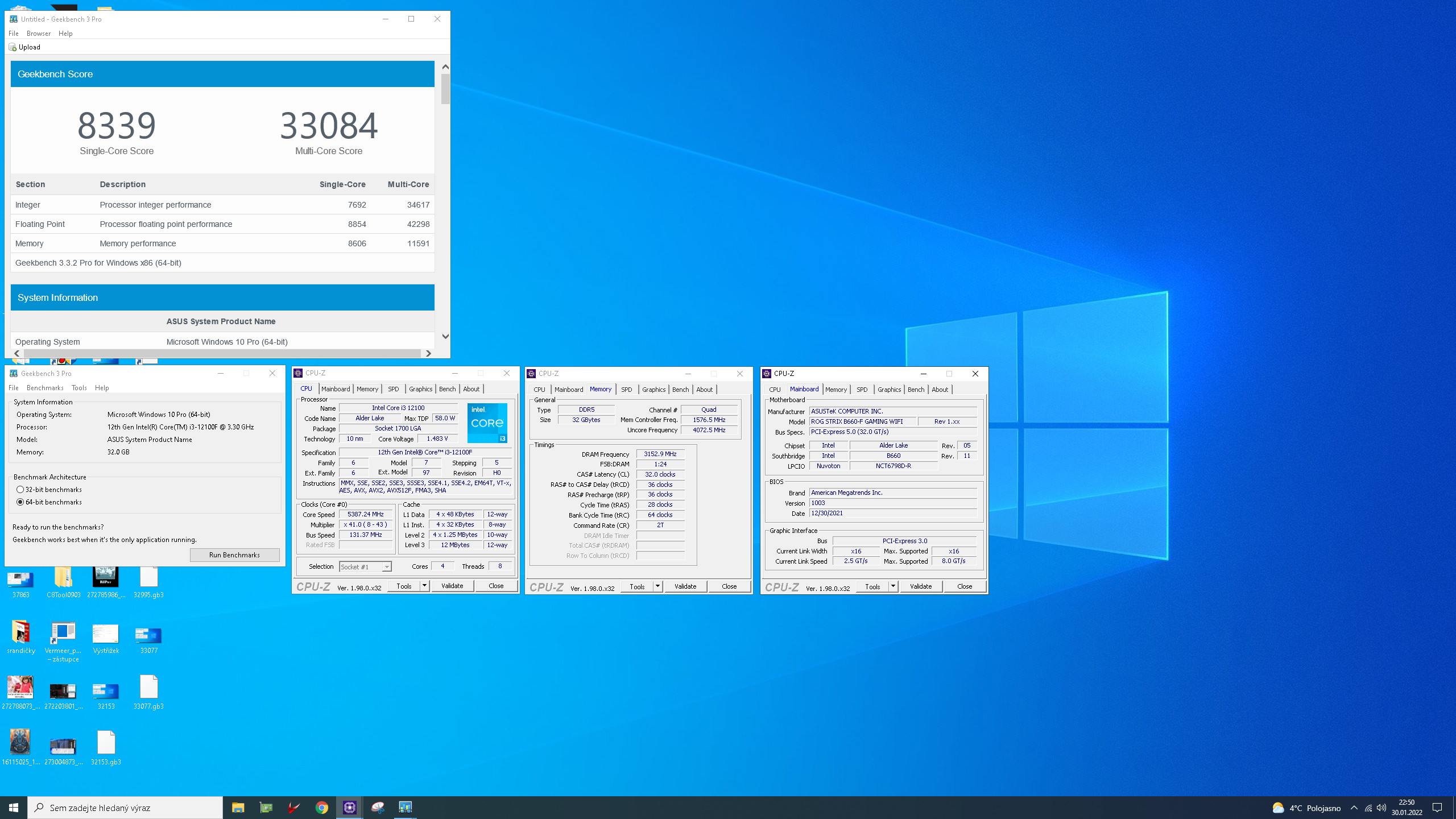Click the volume icon in system tray
The image size is (1456, 819).
coord(1381,808)
